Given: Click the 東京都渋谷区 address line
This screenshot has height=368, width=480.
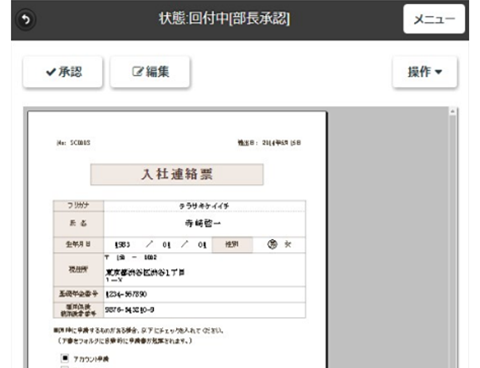Looking at the screenshot, I should 145,272.
